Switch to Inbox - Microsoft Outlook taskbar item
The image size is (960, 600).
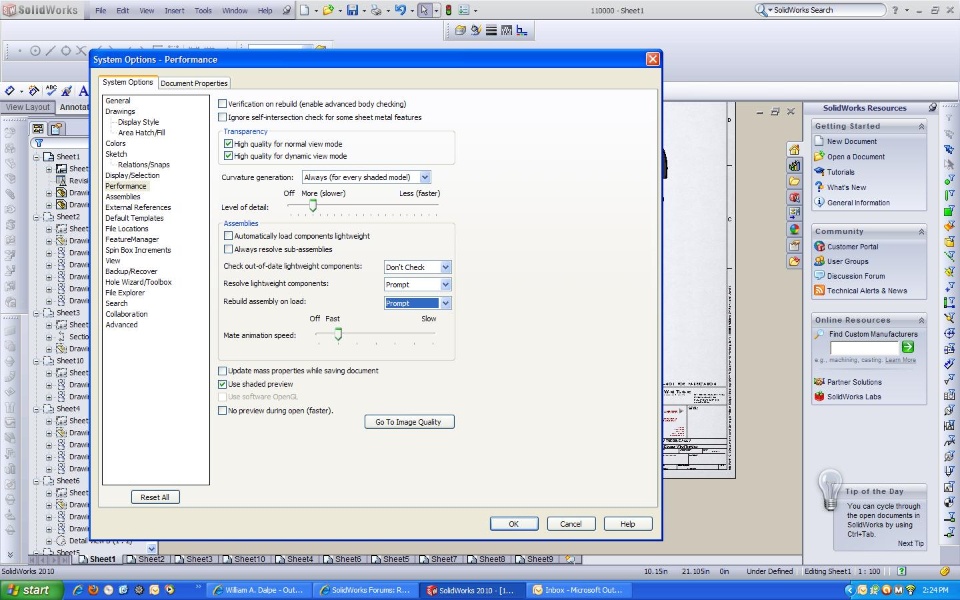coord(578,590)
